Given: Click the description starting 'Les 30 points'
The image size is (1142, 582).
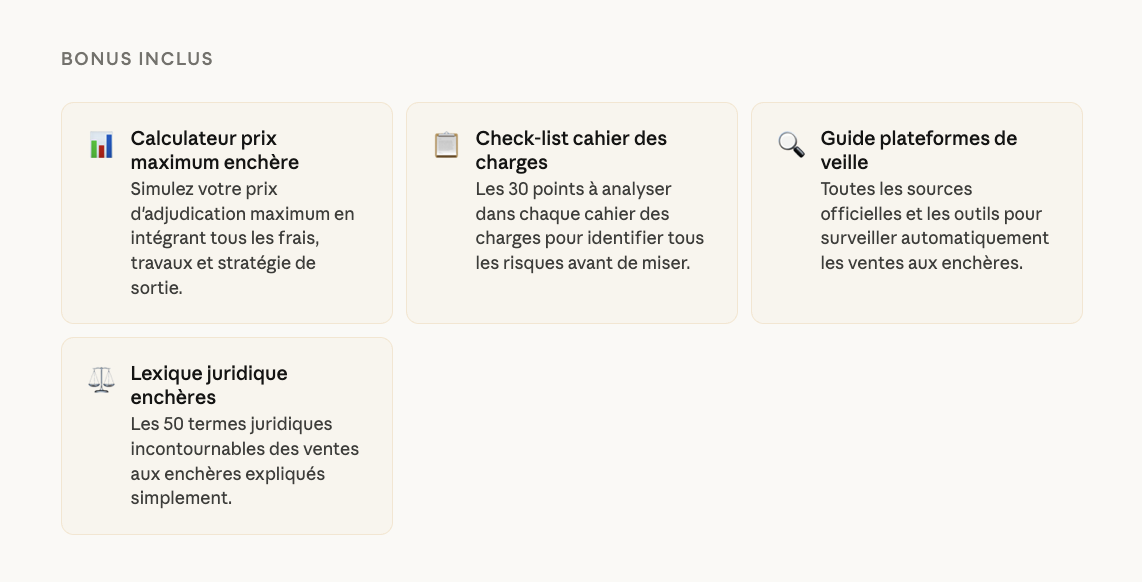Looking at the screenshot, I should click(589, 226).
